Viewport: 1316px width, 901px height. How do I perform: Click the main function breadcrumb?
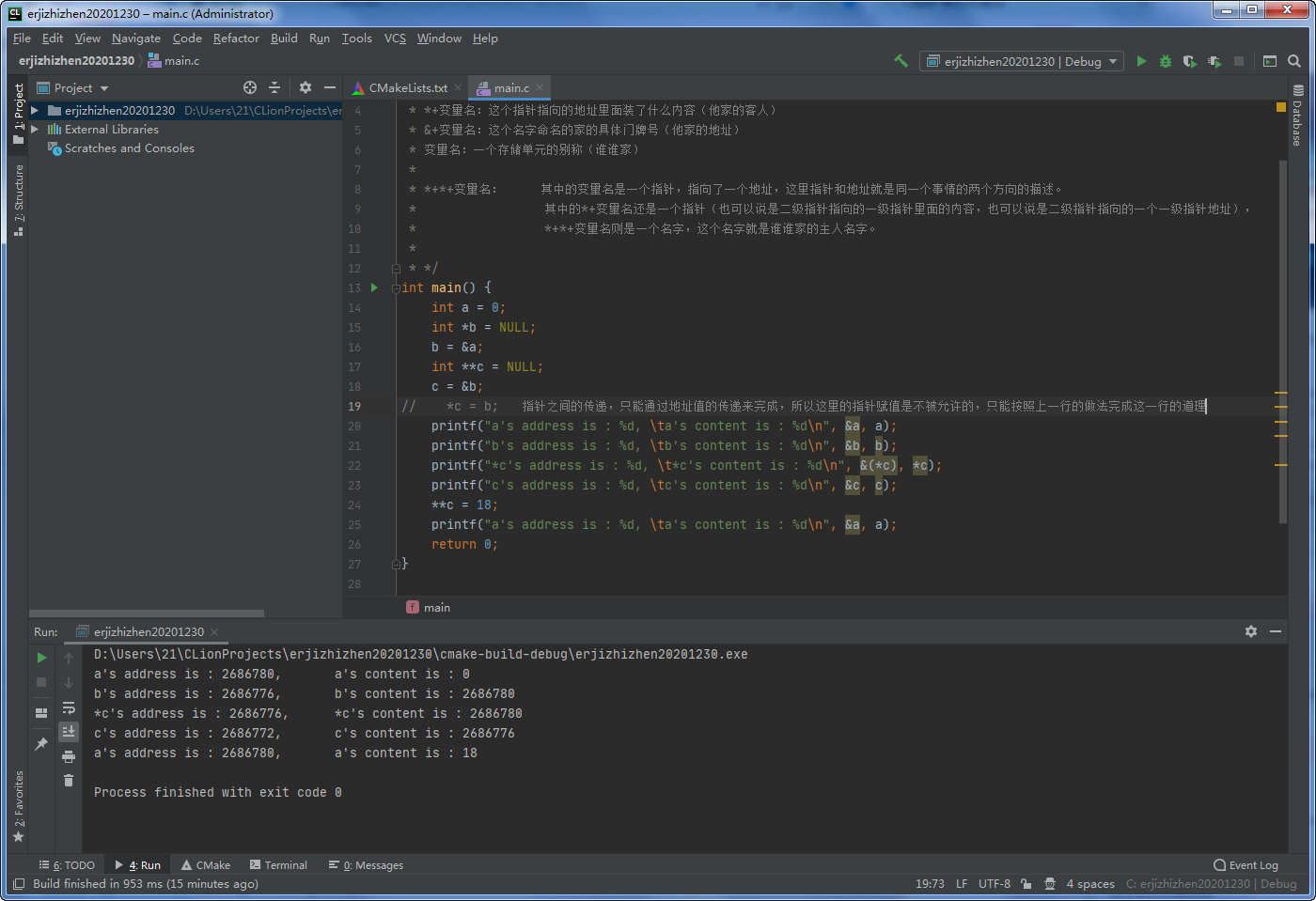point(429,608)
